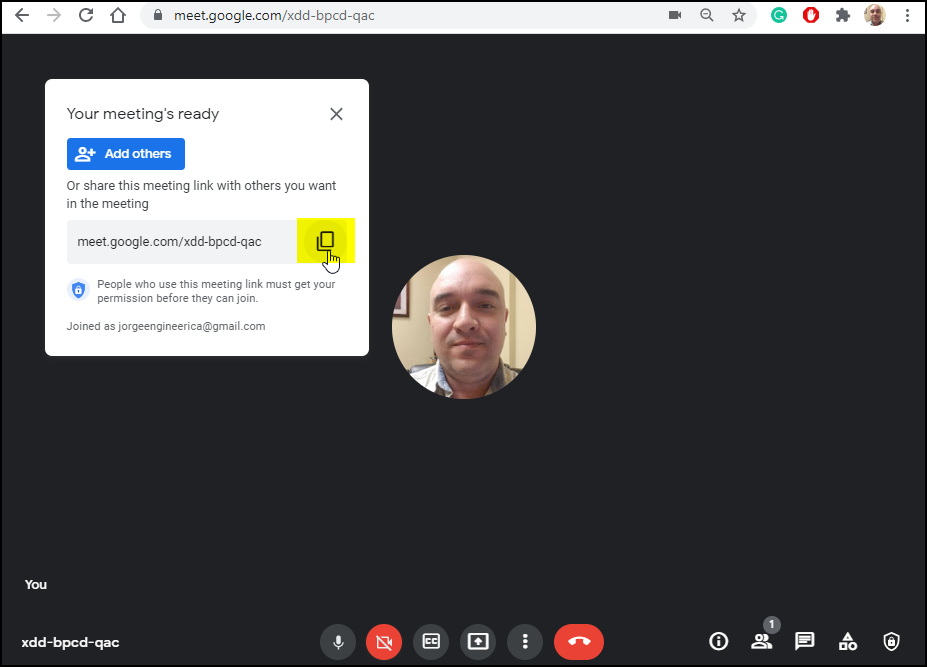Turn on closed captions
The image size is (927, 667).
click(431, 642)
